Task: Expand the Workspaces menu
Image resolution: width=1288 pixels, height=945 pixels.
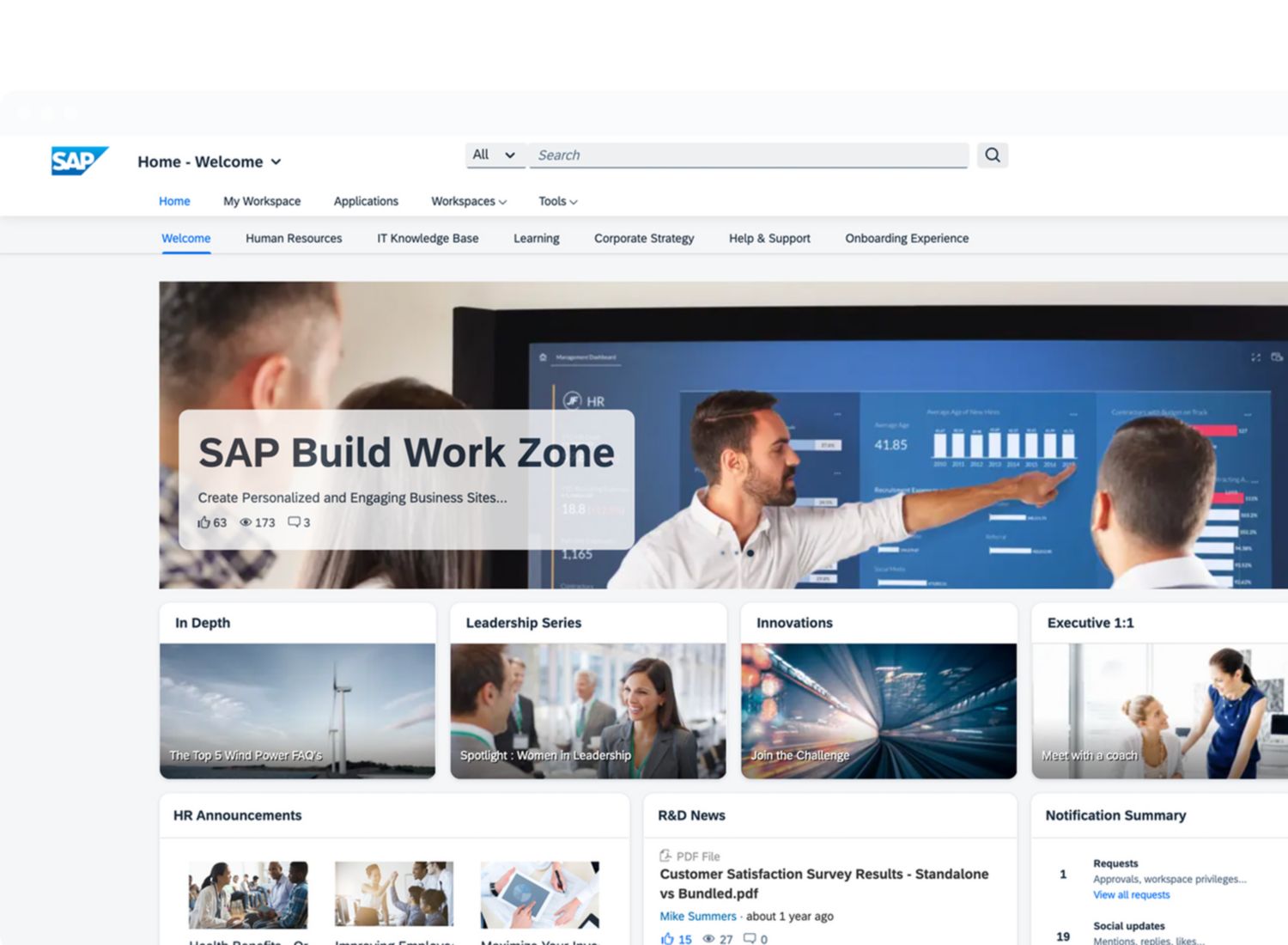Action: 468,201
